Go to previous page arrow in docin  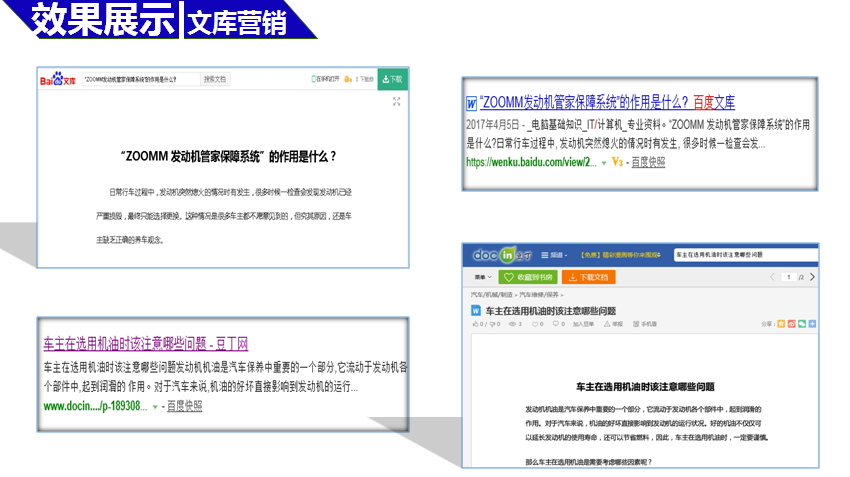(772, 277)
